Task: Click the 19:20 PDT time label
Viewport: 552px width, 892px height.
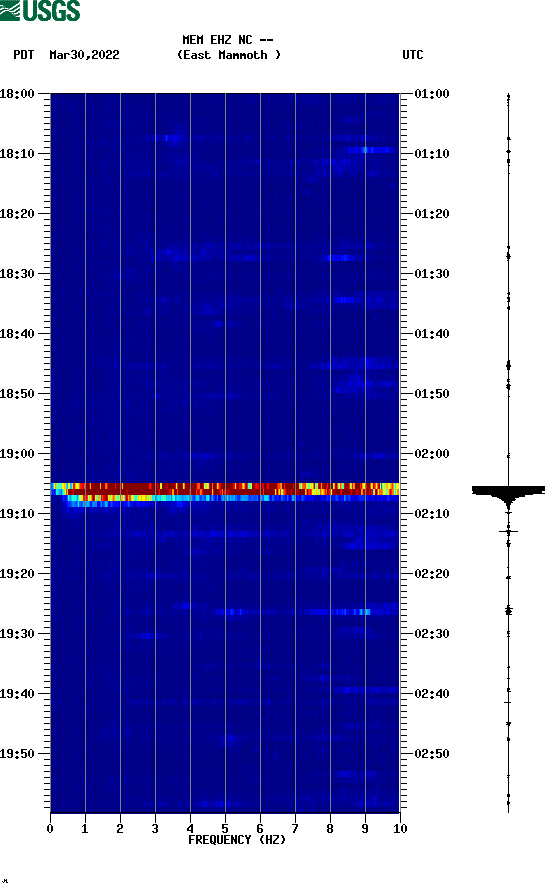Action: tap(17, 574)
